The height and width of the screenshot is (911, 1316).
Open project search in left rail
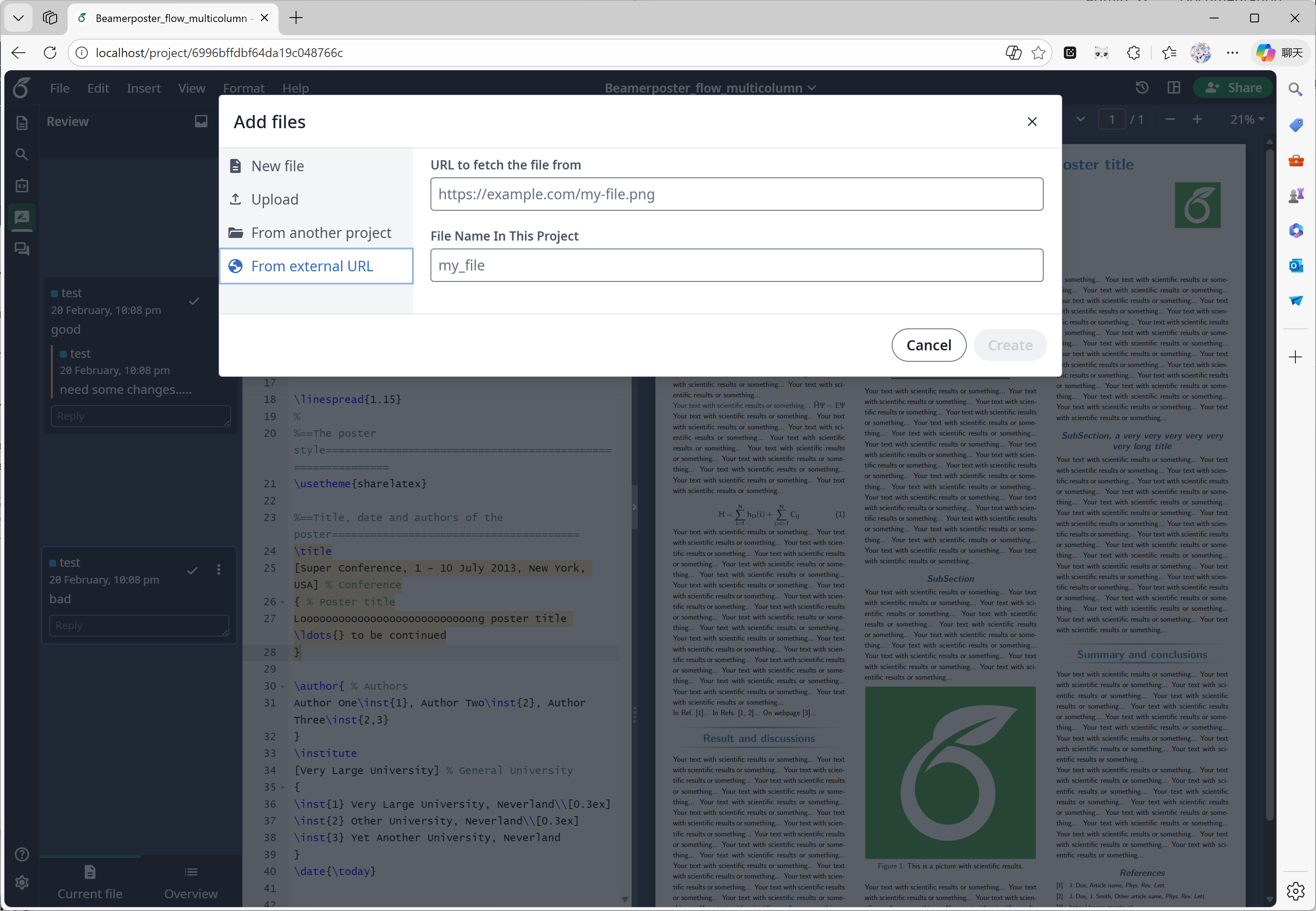[x=22, y=154]
